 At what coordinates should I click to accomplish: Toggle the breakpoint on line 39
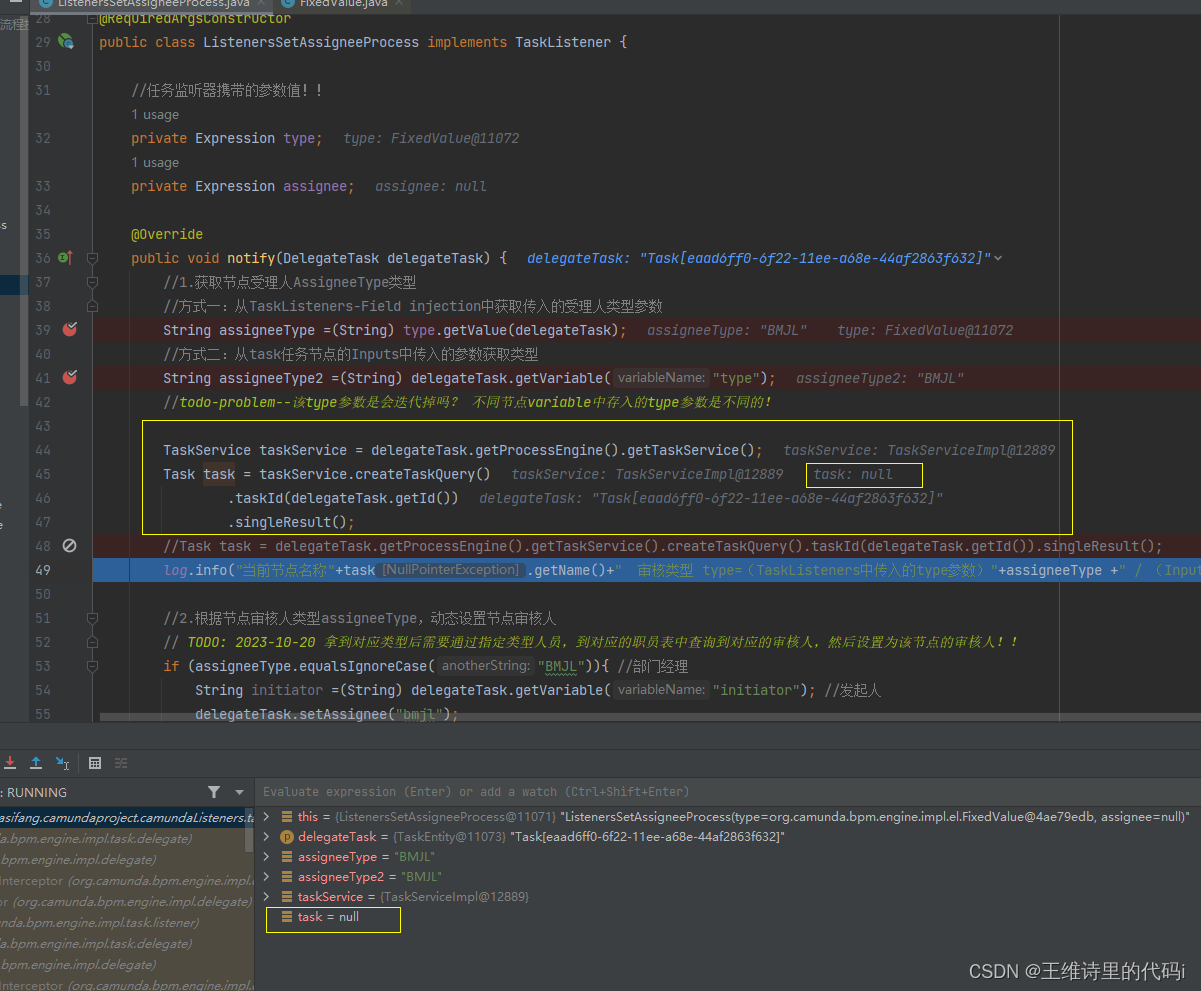(x=67, y=329)
